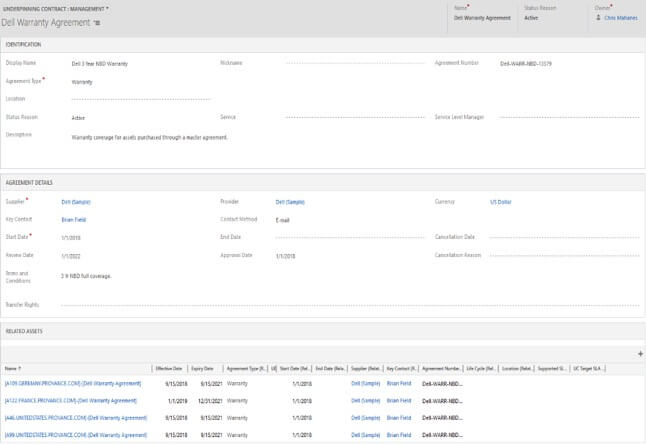
Task: Click the empty Location lookup field
Action: tap(142, 99)
